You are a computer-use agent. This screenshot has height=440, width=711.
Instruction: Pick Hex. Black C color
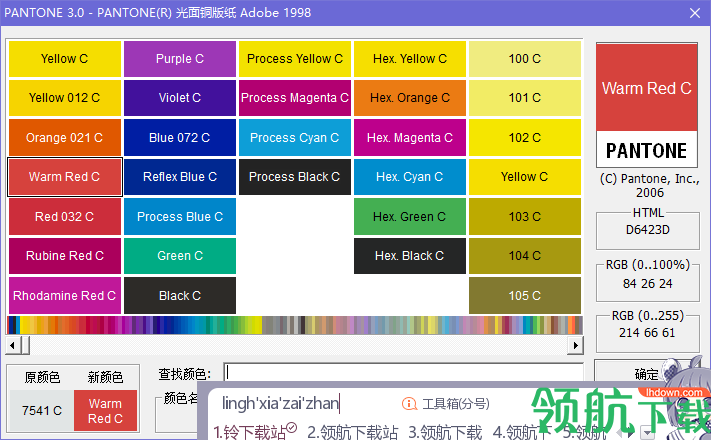[x=410, y=256]
